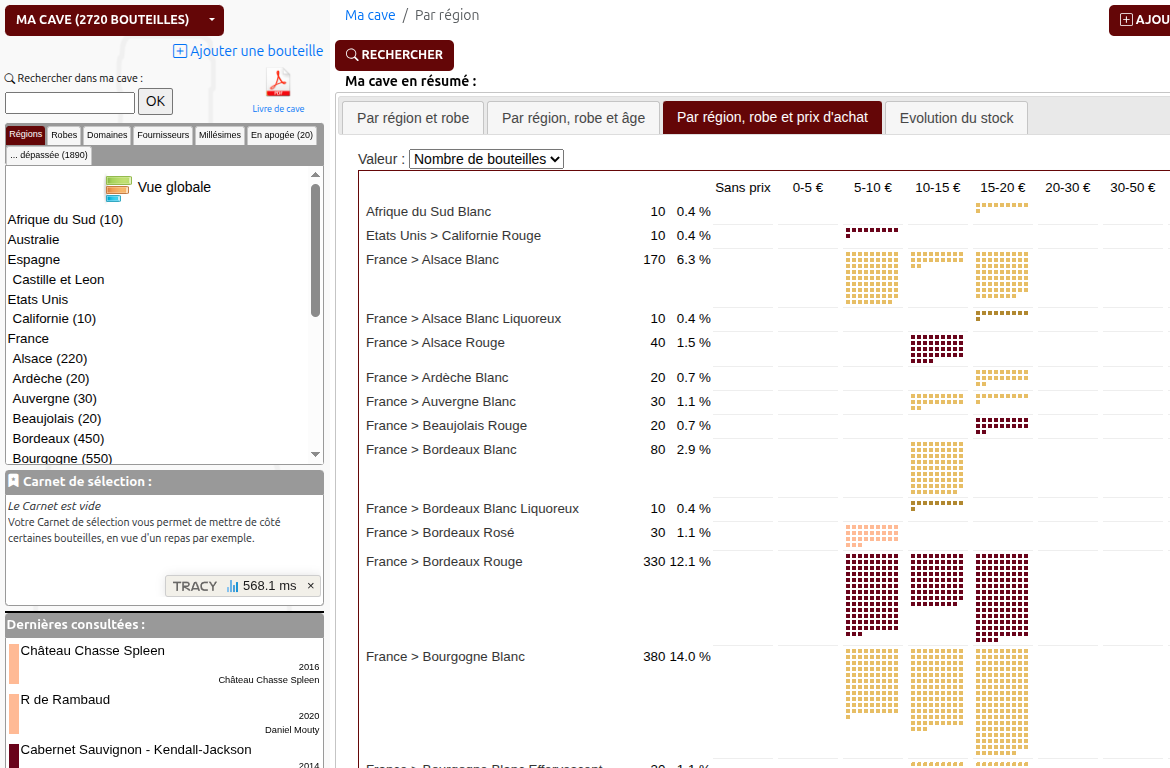Open the Livre de cave PDF icon
The image size is (1170, 768).
point(278,83)
